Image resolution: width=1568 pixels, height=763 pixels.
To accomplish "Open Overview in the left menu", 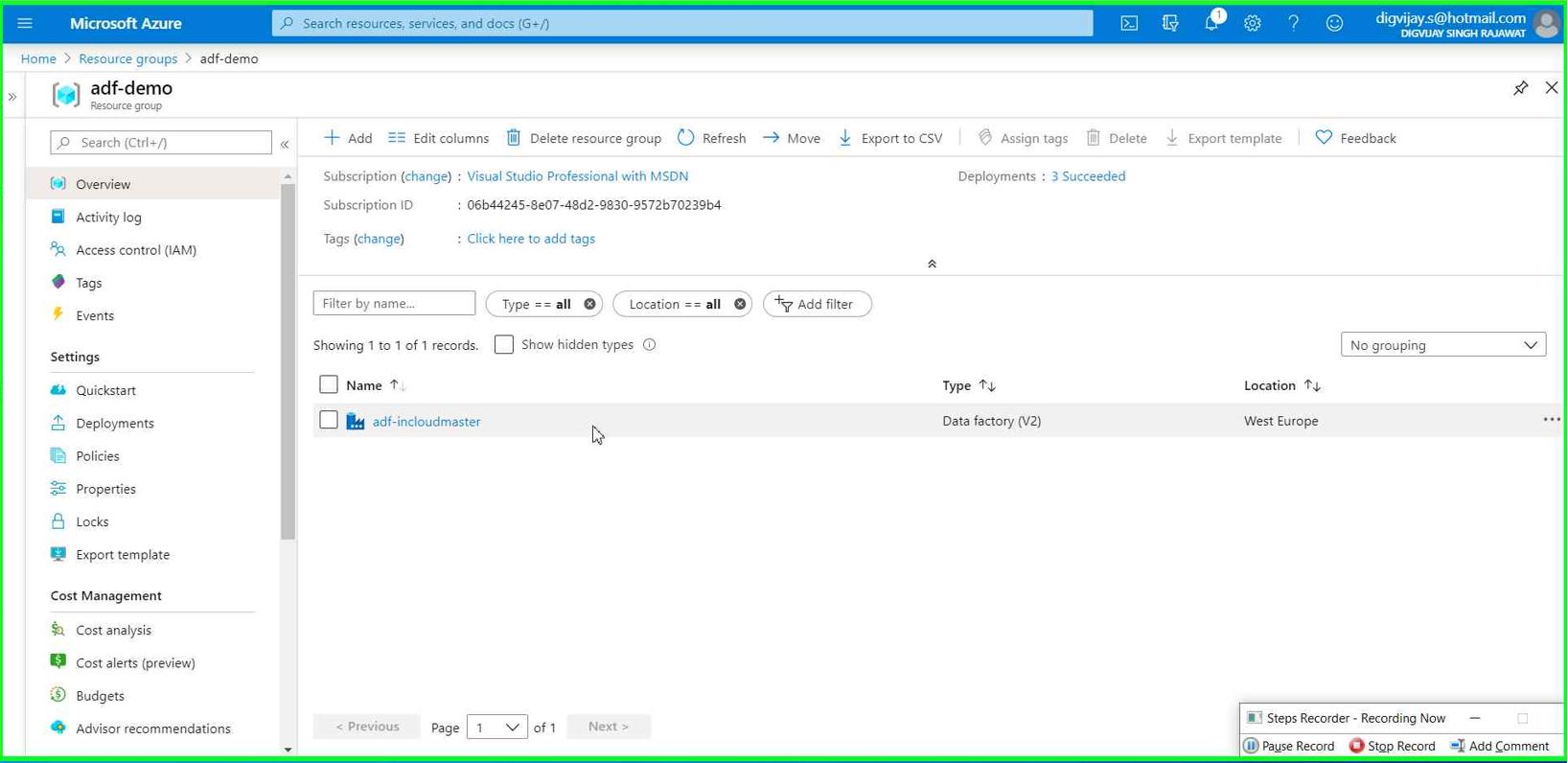I will (x=153, y=184).
